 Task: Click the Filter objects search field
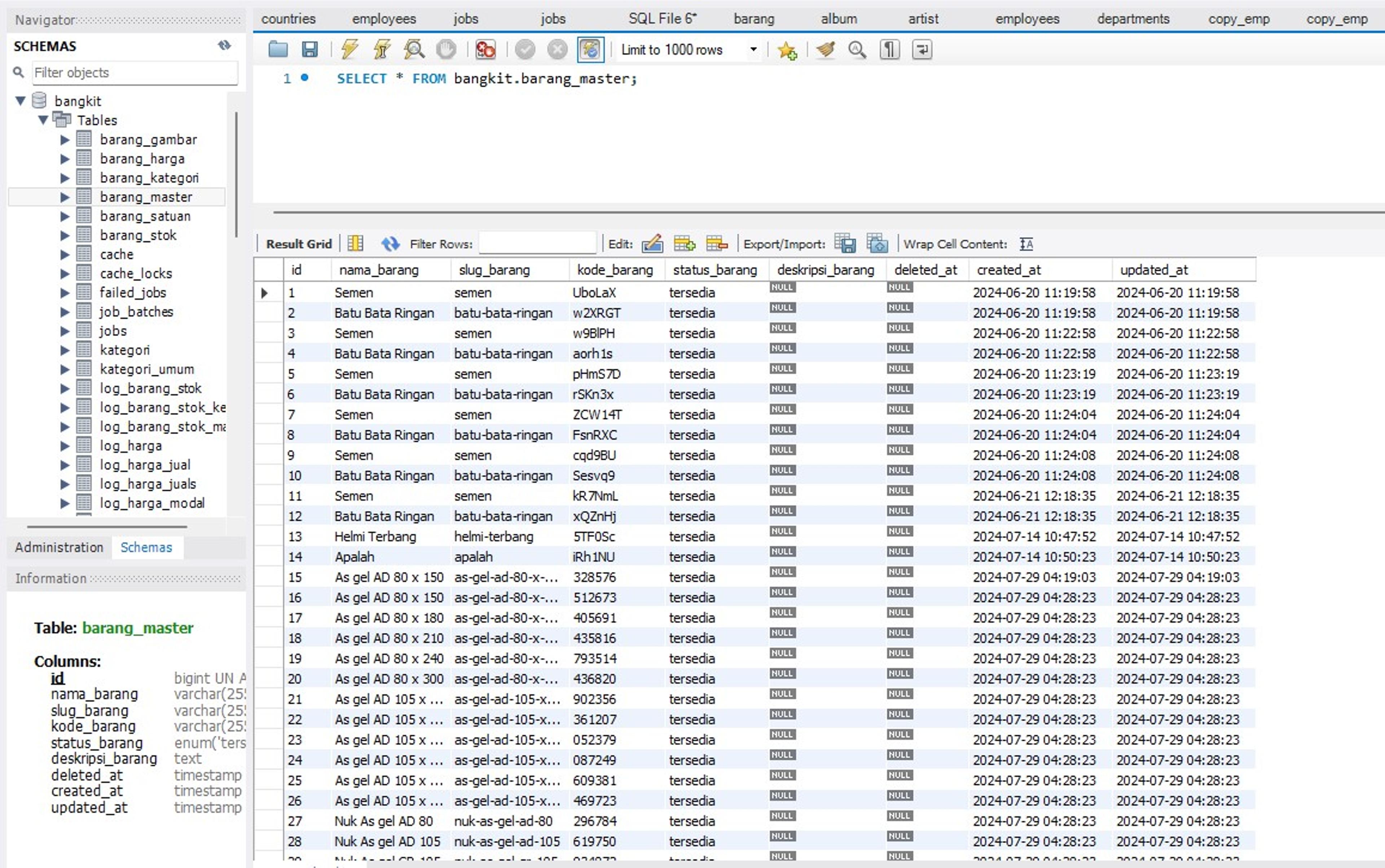pos(135,72)
